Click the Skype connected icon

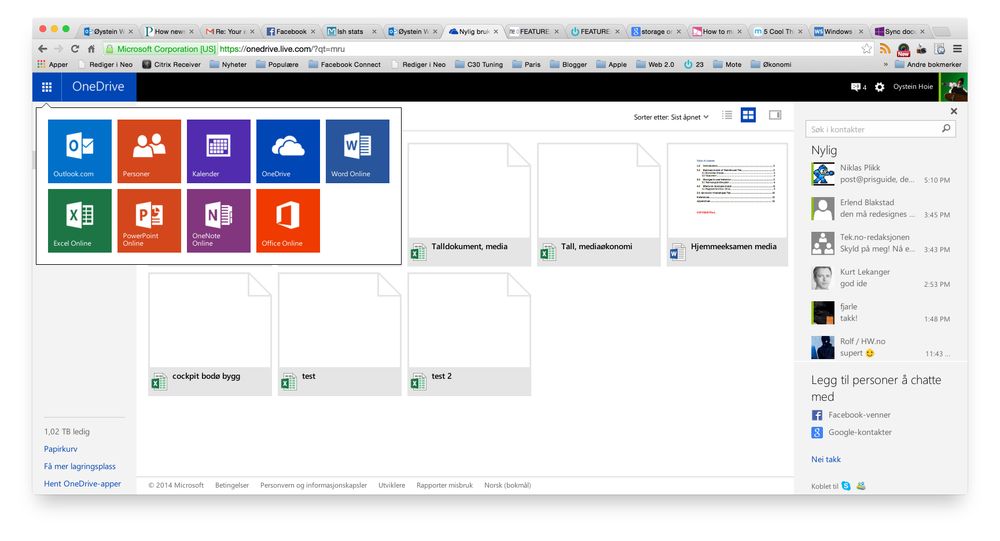[846, 485]
